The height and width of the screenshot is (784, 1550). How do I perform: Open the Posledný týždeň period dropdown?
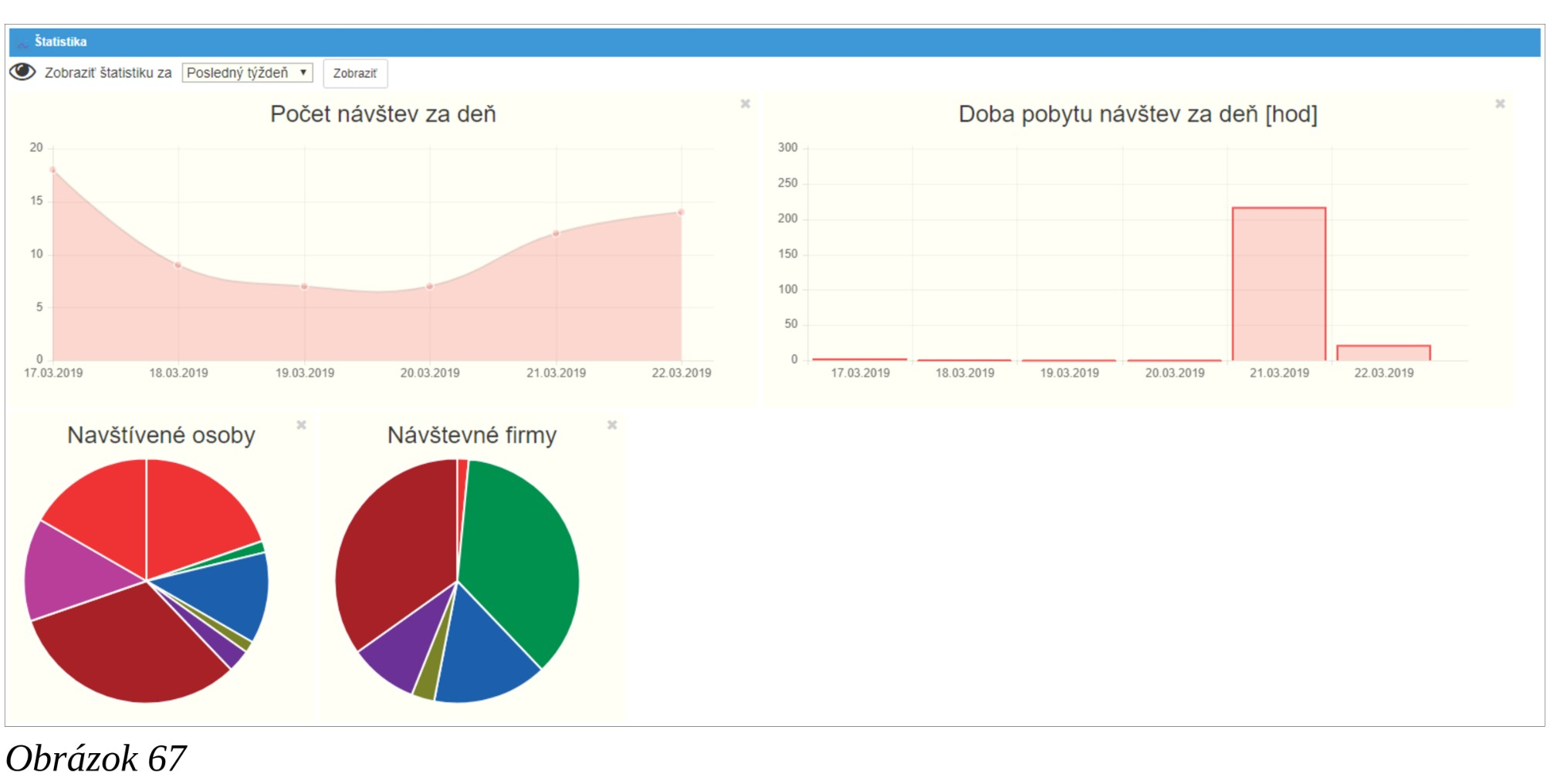pyautogui.click(x=247, y=73)
